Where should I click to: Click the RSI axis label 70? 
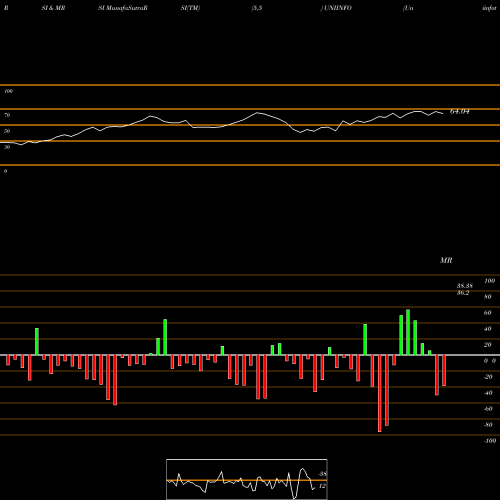(7, 115)
